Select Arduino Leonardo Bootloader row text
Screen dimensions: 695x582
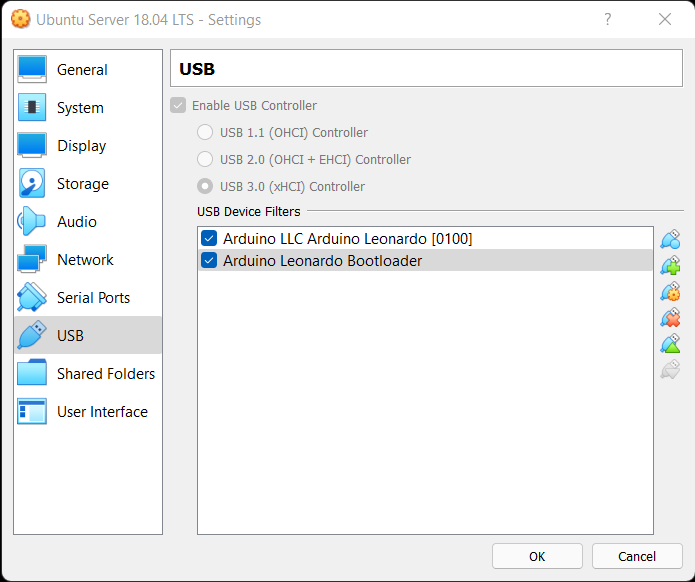tap(322, 261)
